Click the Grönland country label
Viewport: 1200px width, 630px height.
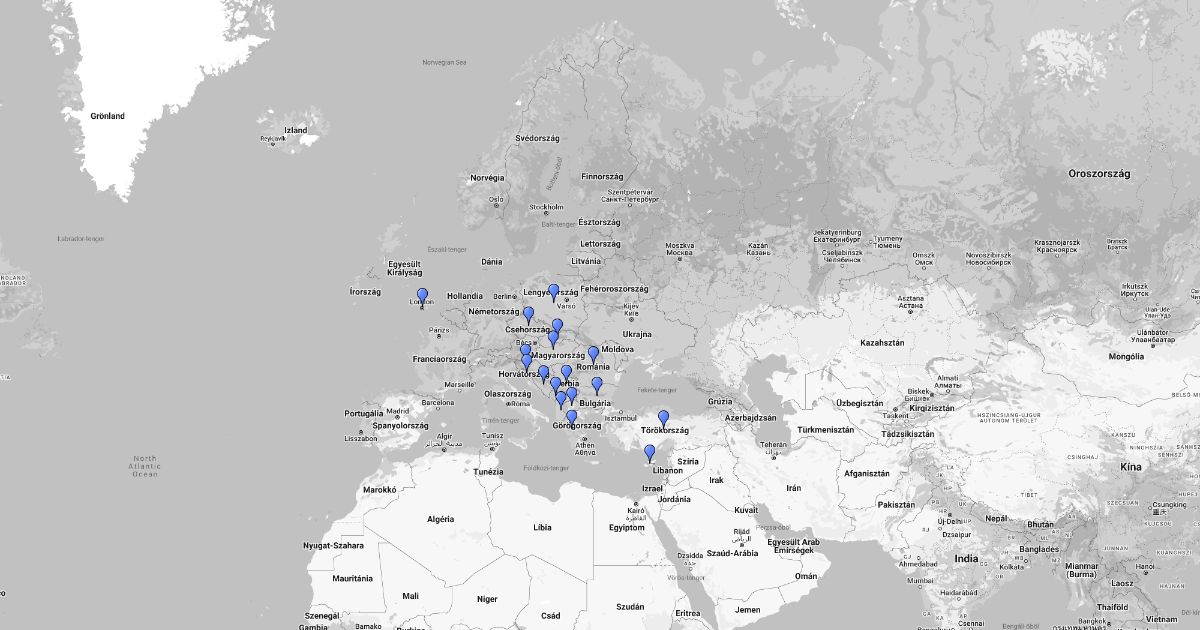[x=107, y=116]
